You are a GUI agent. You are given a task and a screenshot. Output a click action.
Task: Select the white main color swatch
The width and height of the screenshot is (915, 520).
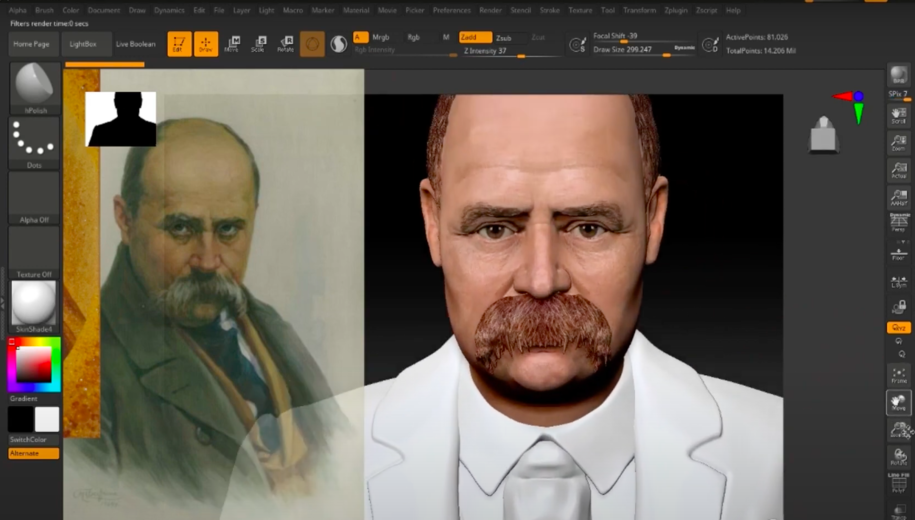coord(47,419)
